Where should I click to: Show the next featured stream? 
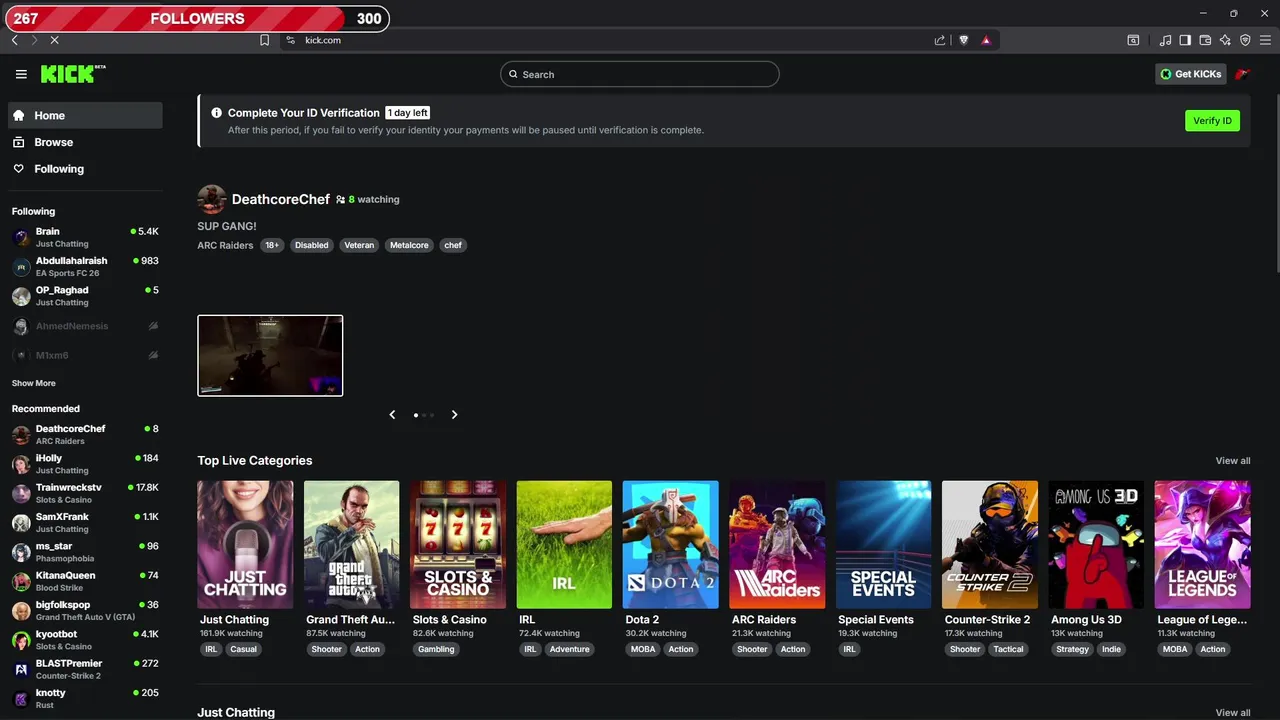coord(454,414)
